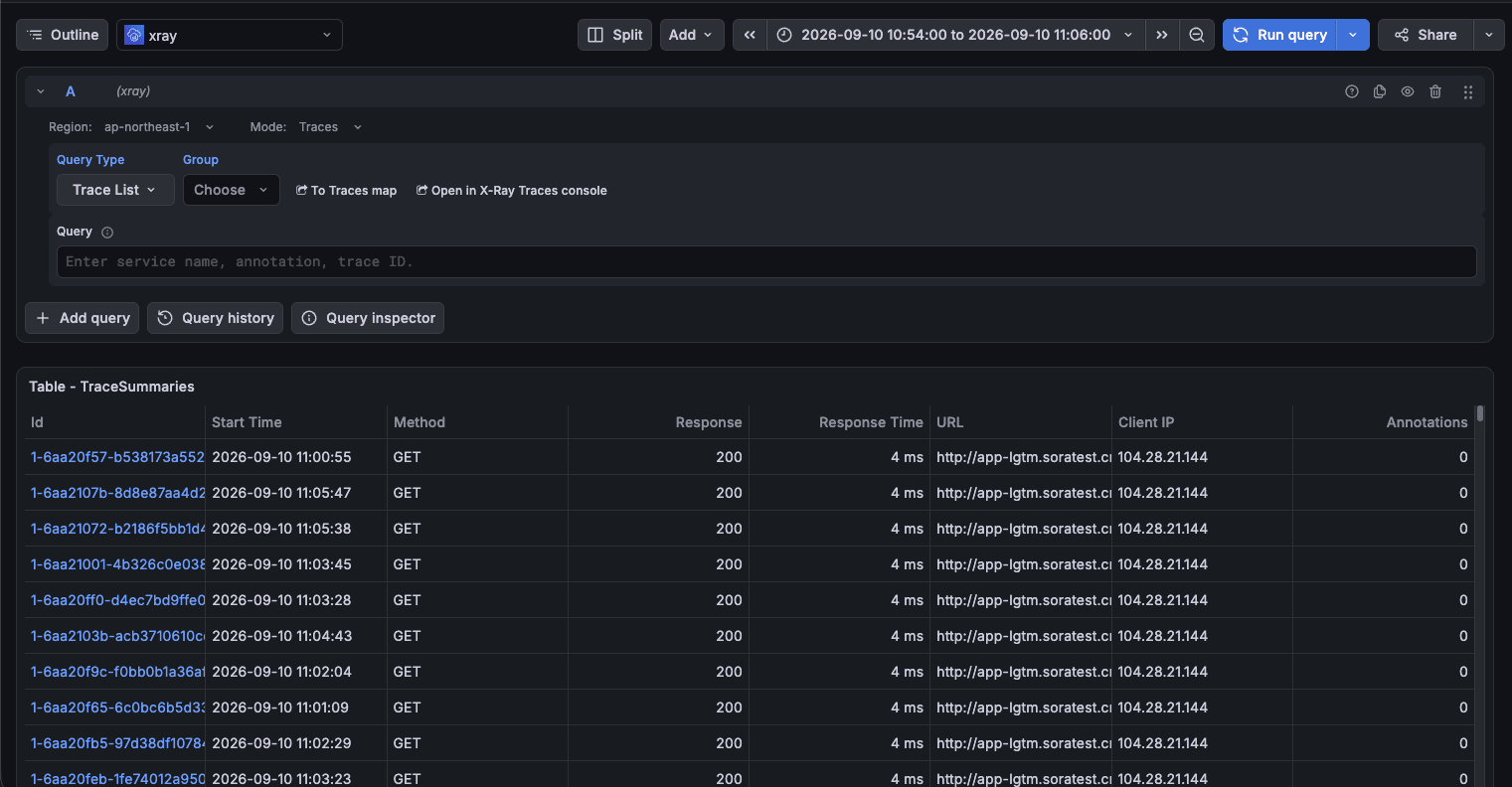Rename query by clicking label A
Screen dimensions: 1512x787
(x=71, y=91)
